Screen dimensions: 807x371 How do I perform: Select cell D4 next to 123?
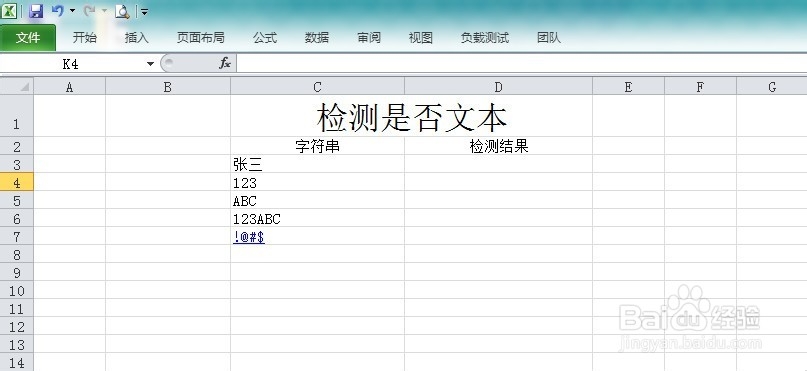498,182
